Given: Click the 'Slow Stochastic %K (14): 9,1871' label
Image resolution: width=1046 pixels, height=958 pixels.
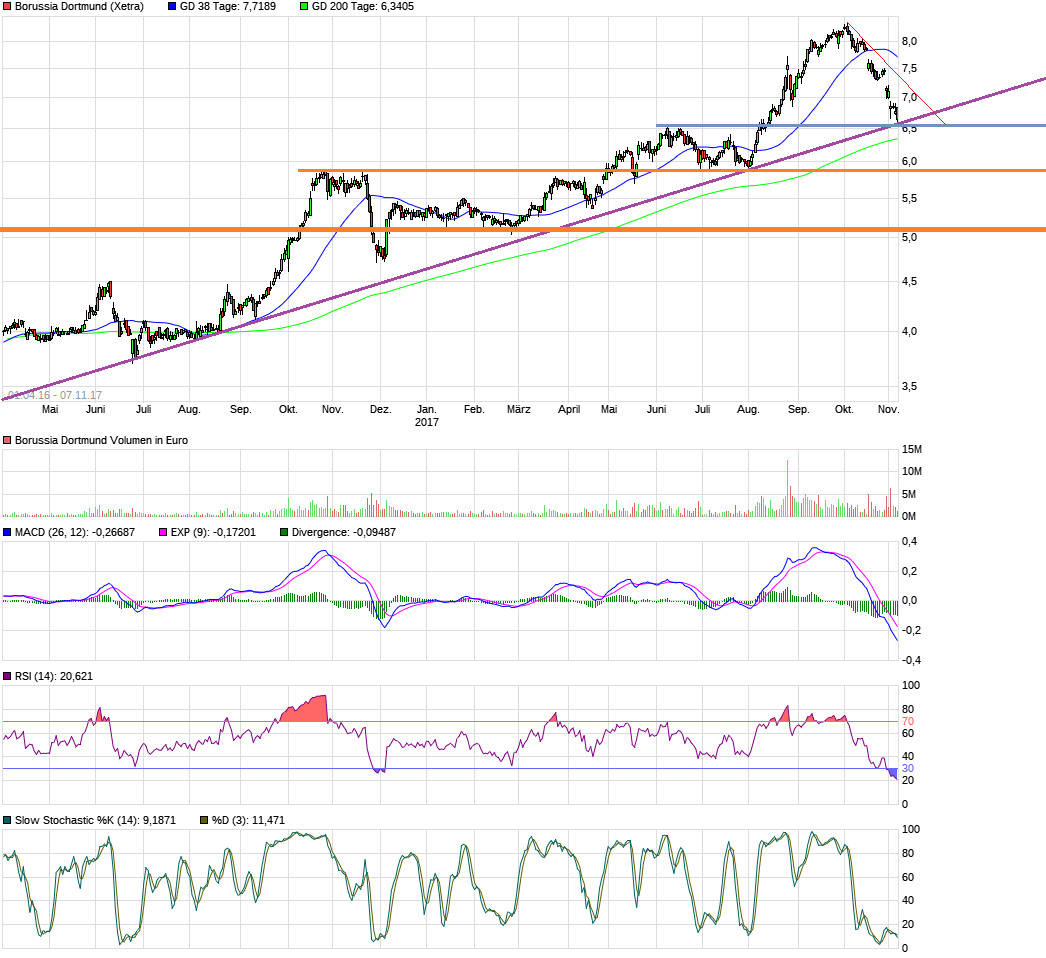Looking at the screenshot, I should [x=95, y=821].
